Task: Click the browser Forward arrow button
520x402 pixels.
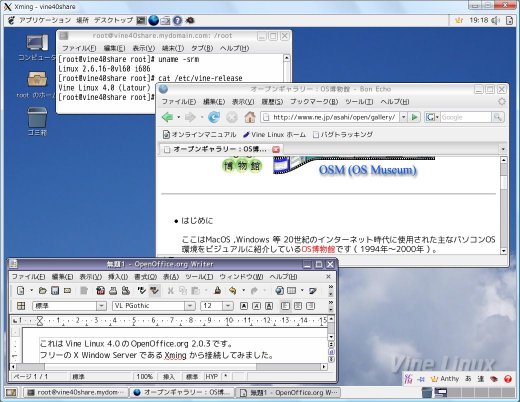Action: click(x=190, y=117)
